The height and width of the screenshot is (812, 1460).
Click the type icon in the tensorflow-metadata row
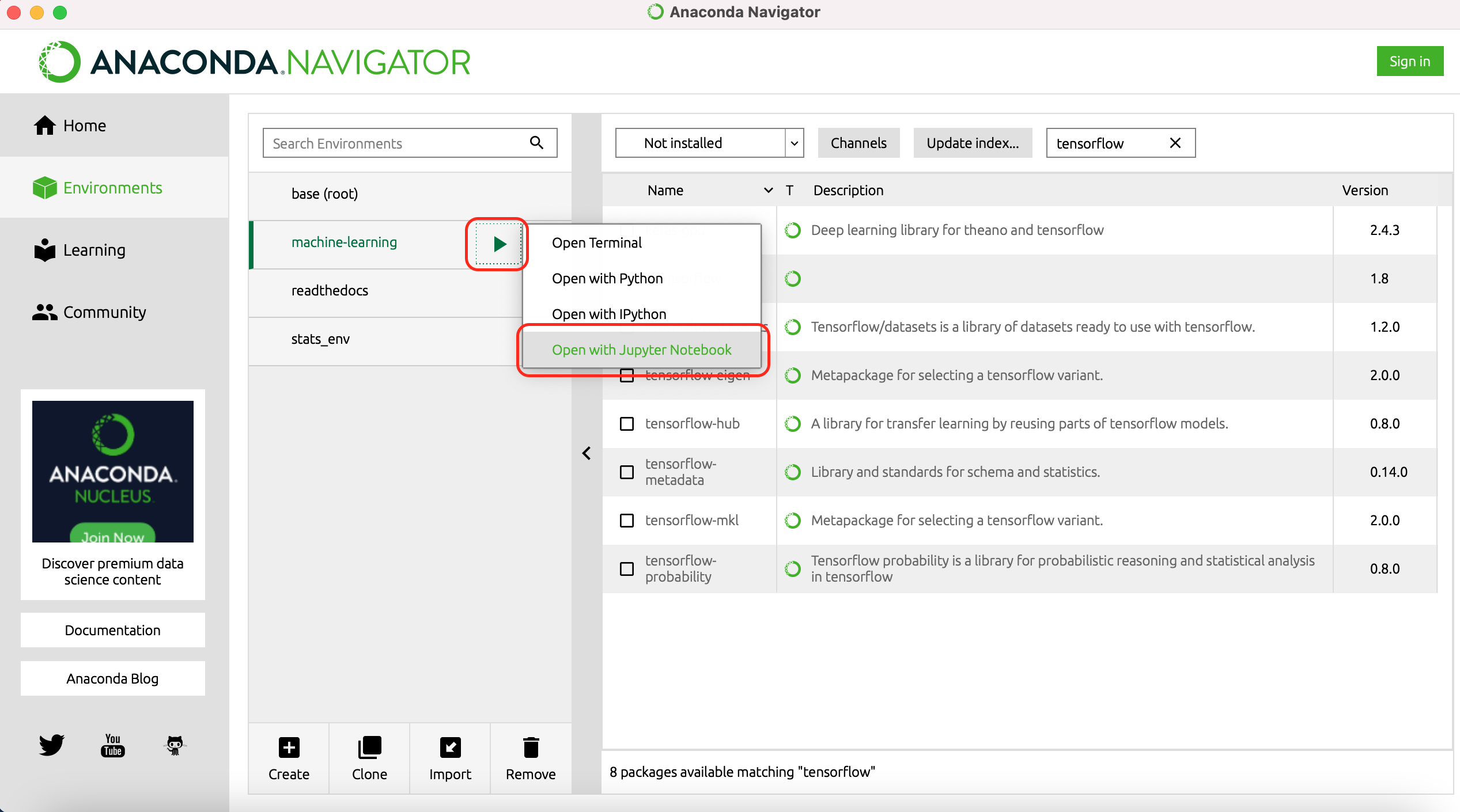coord(793,472)
